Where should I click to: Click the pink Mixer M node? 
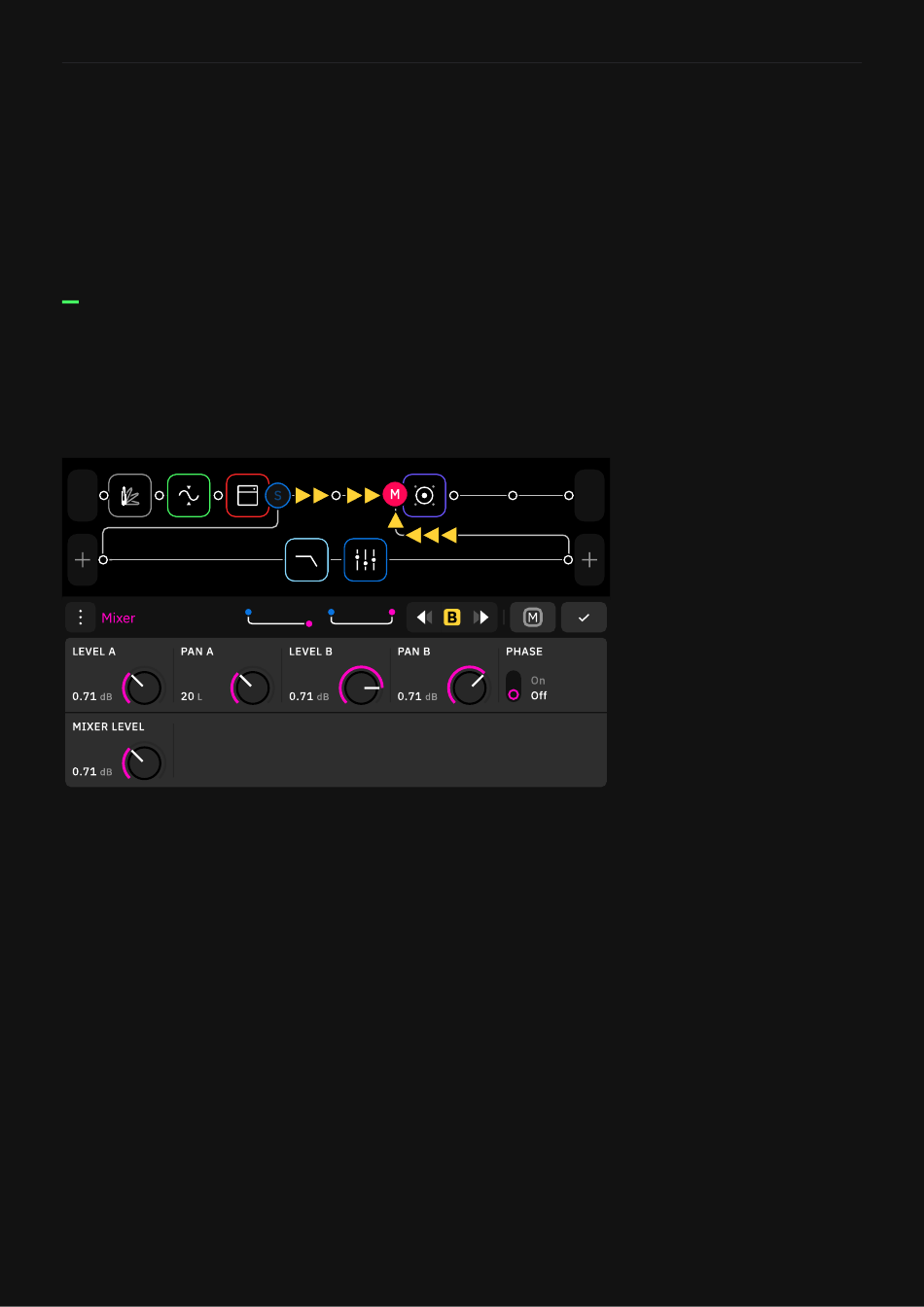point(394,495)
